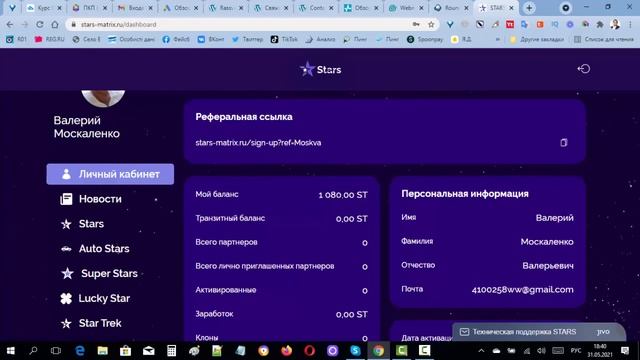Switch to the Курс browser tab
The image size is (640, 360).
(44, 8)
